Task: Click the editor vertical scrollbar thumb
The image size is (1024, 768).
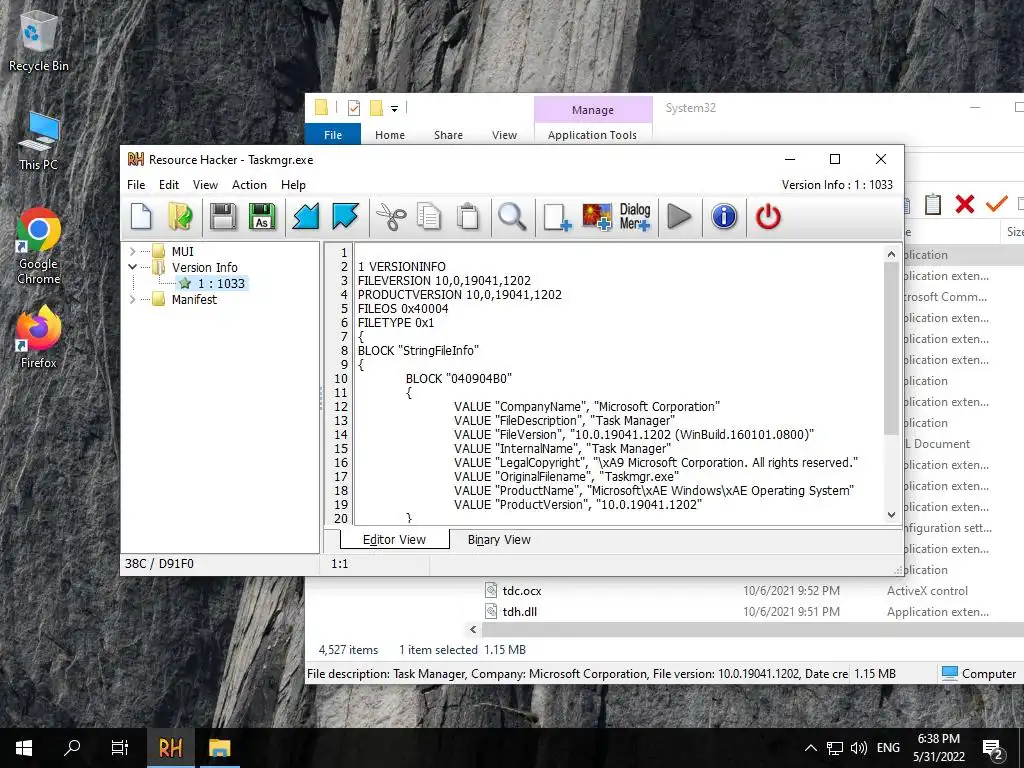Action: [891, 348]
